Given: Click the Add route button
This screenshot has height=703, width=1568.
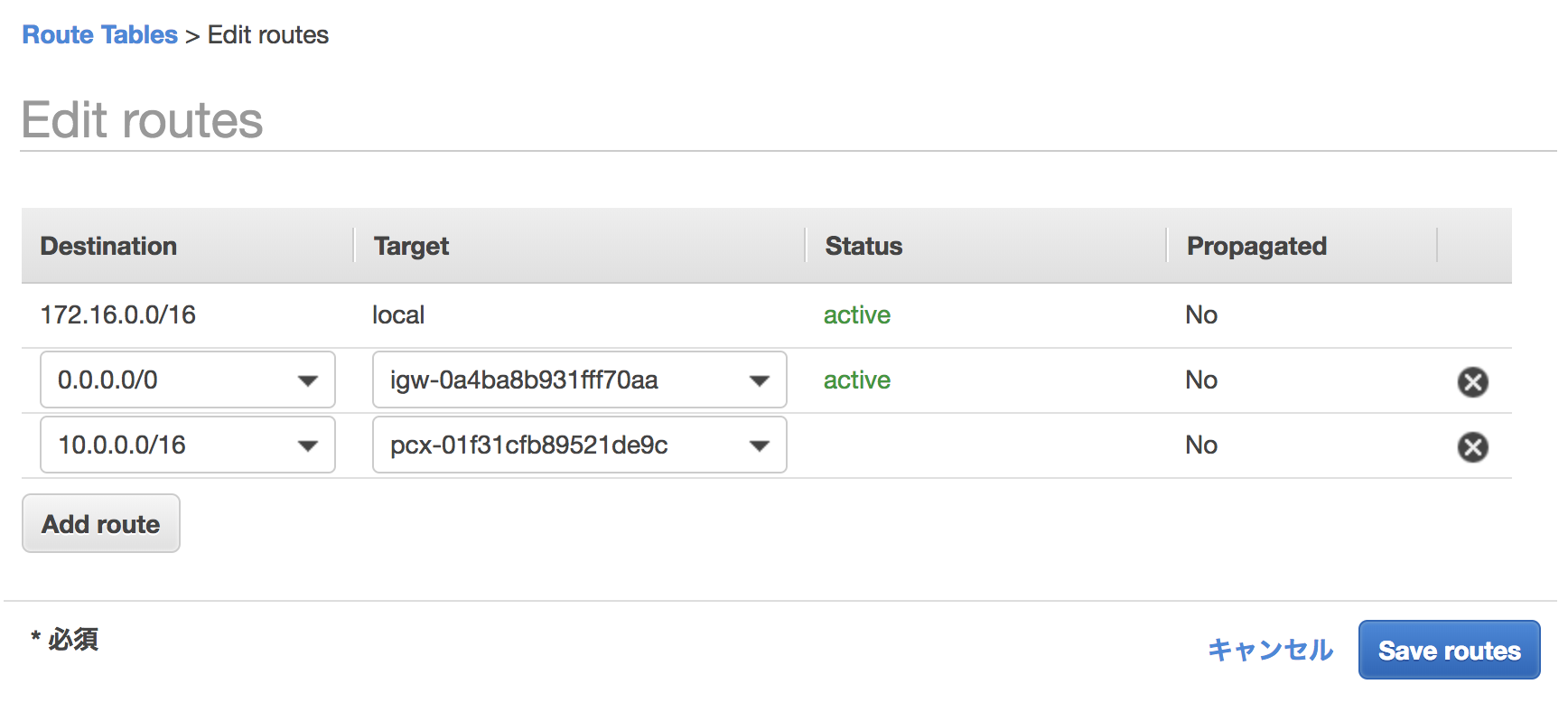Looking at the screenshot, I should (101, 523).
